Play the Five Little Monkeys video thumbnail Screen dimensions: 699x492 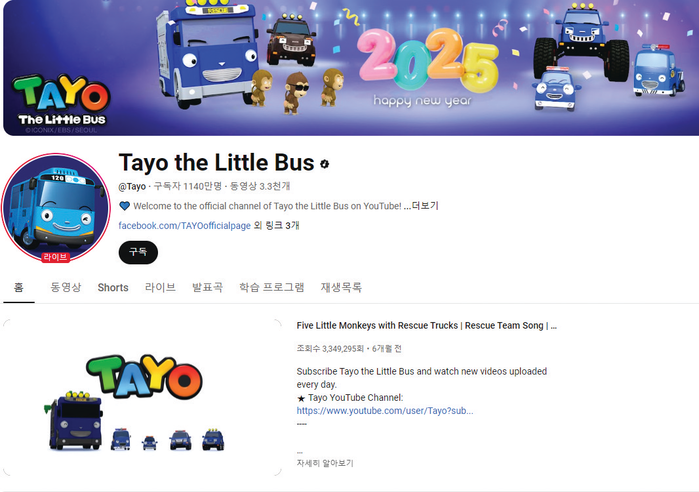[x=143, y=398]
